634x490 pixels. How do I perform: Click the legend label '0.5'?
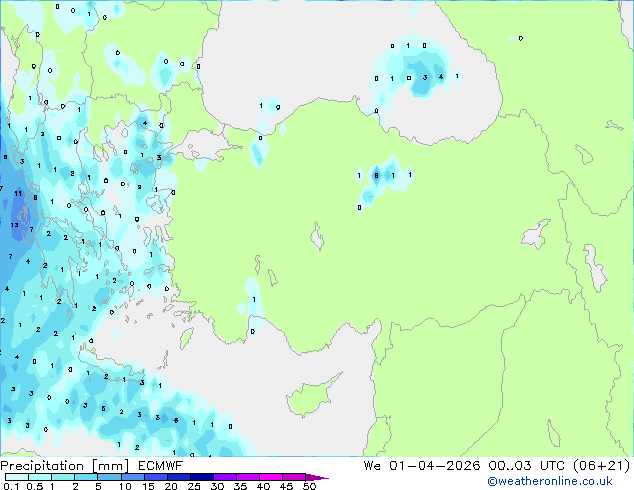(x=35, y=486)
